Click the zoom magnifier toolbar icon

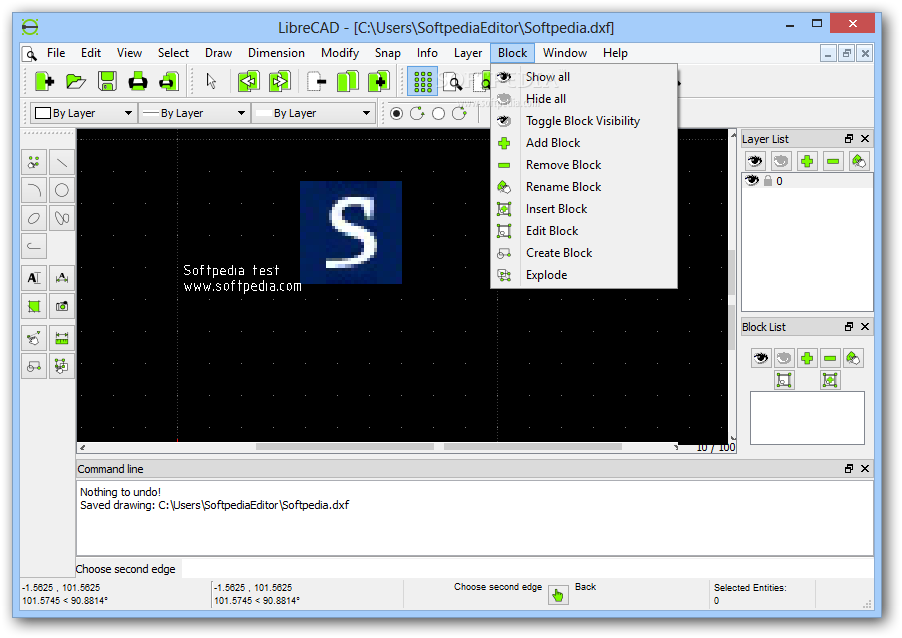tap(453, 82)
